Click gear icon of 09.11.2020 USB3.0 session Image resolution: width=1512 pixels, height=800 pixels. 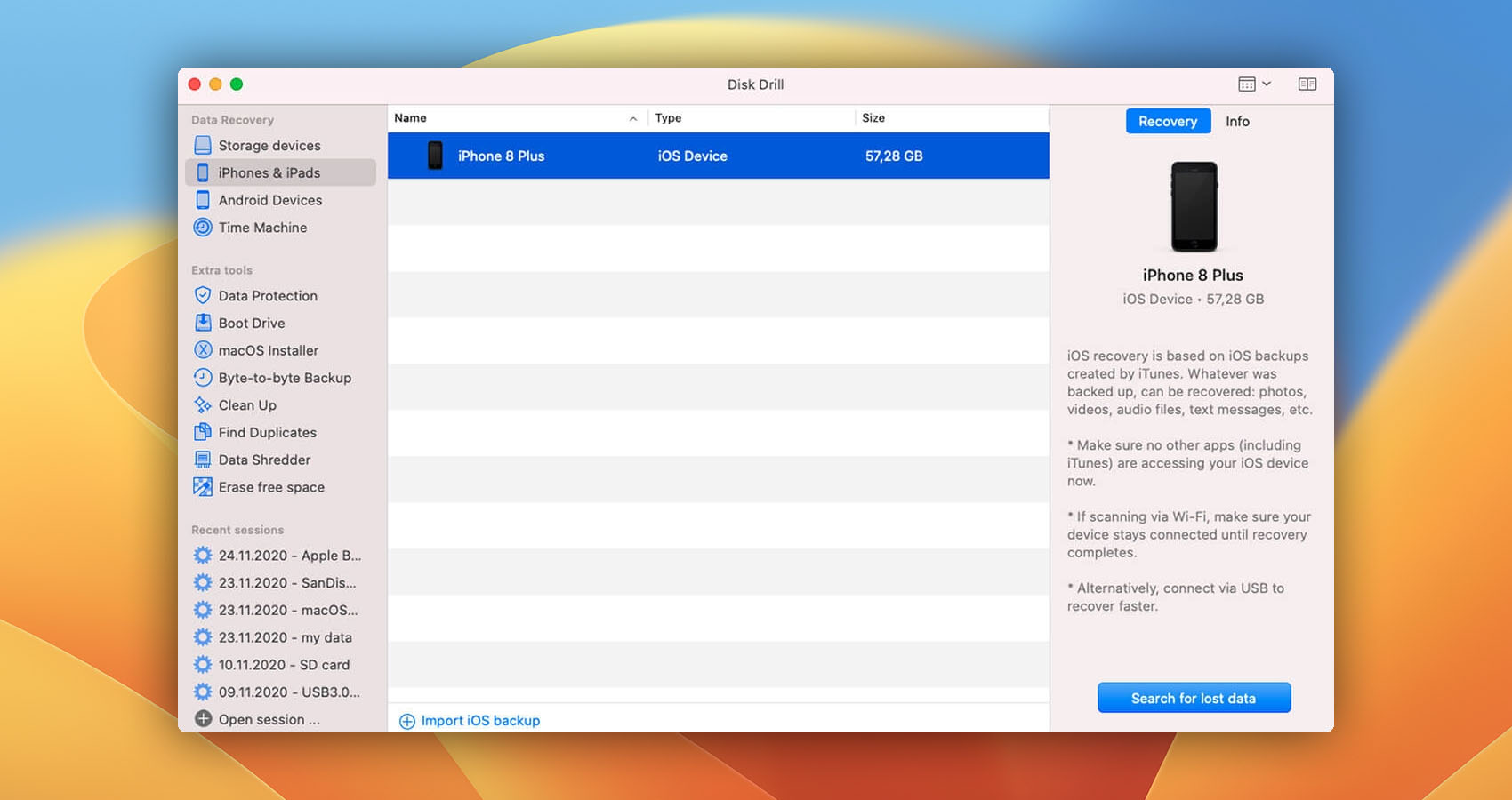click(203, 692)
